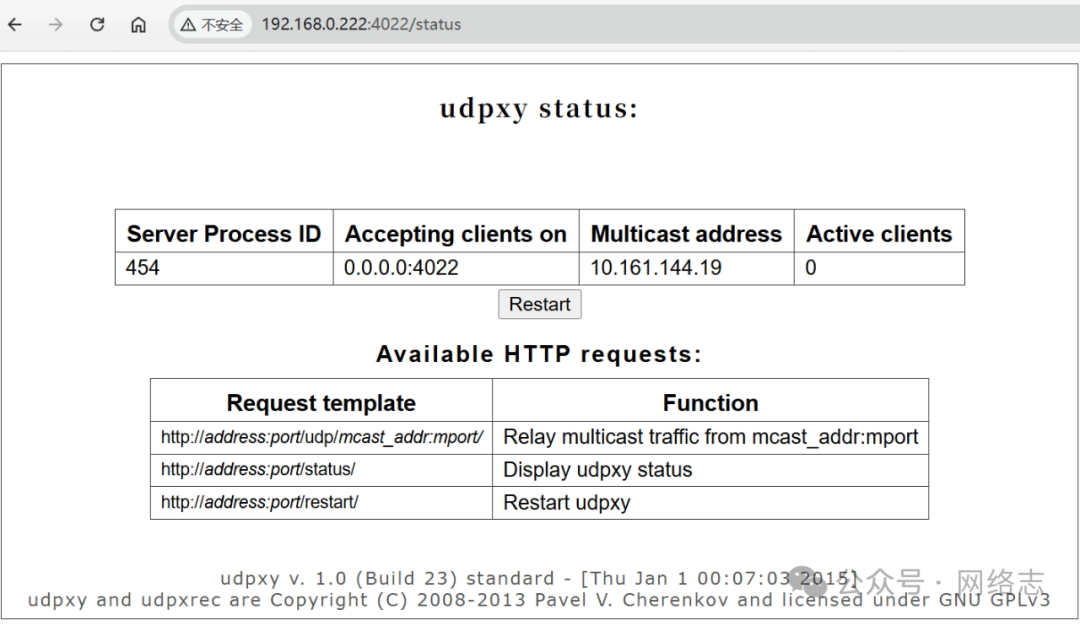Click the copyright Pavel V. Cherenkov line
This screenshot has width=1080, height=626.
coord(539,600)
